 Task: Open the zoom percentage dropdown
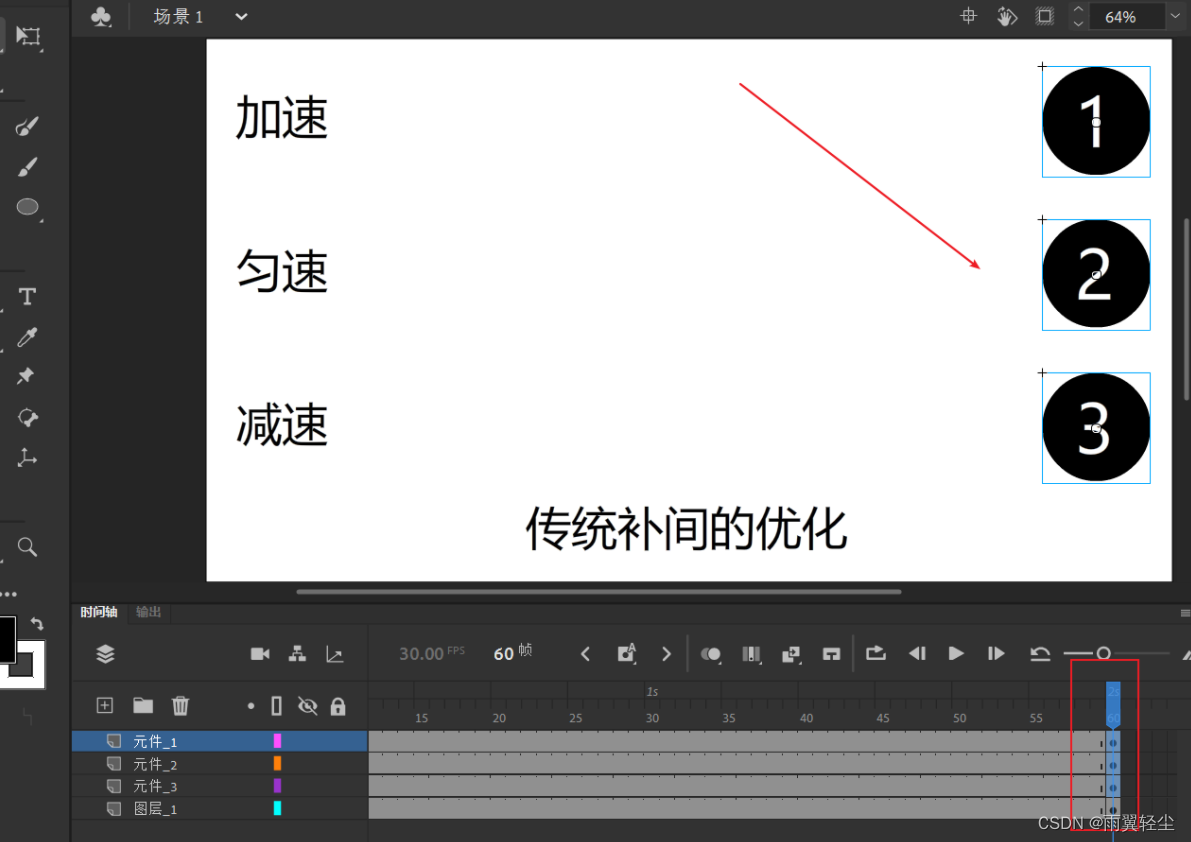[x=1175, y=16]
